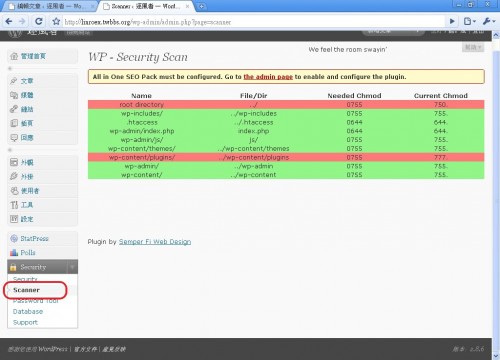This screenshot has width=500, height=360.
Task: Open the Database submenu item
Action: [x=28, y=311]
